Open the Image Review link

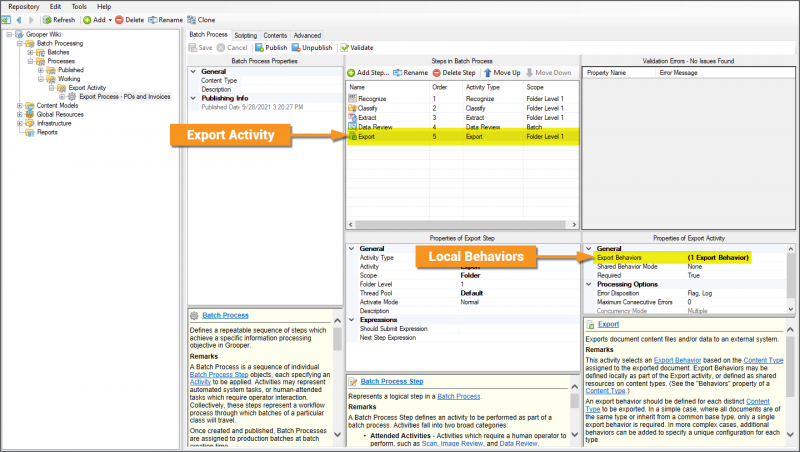[x=461, y=444]
